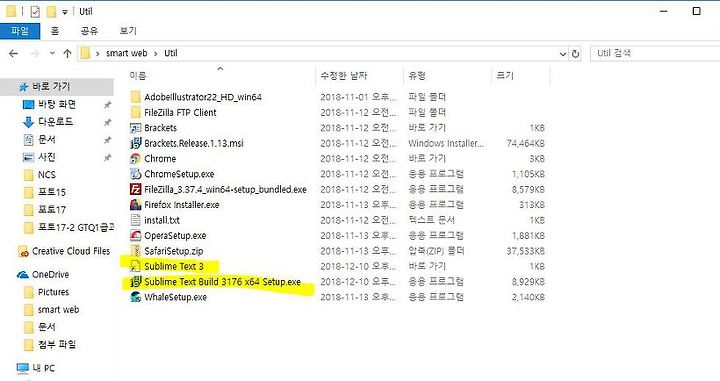Select Firefox Installer.exe icon

click(135, 205)
